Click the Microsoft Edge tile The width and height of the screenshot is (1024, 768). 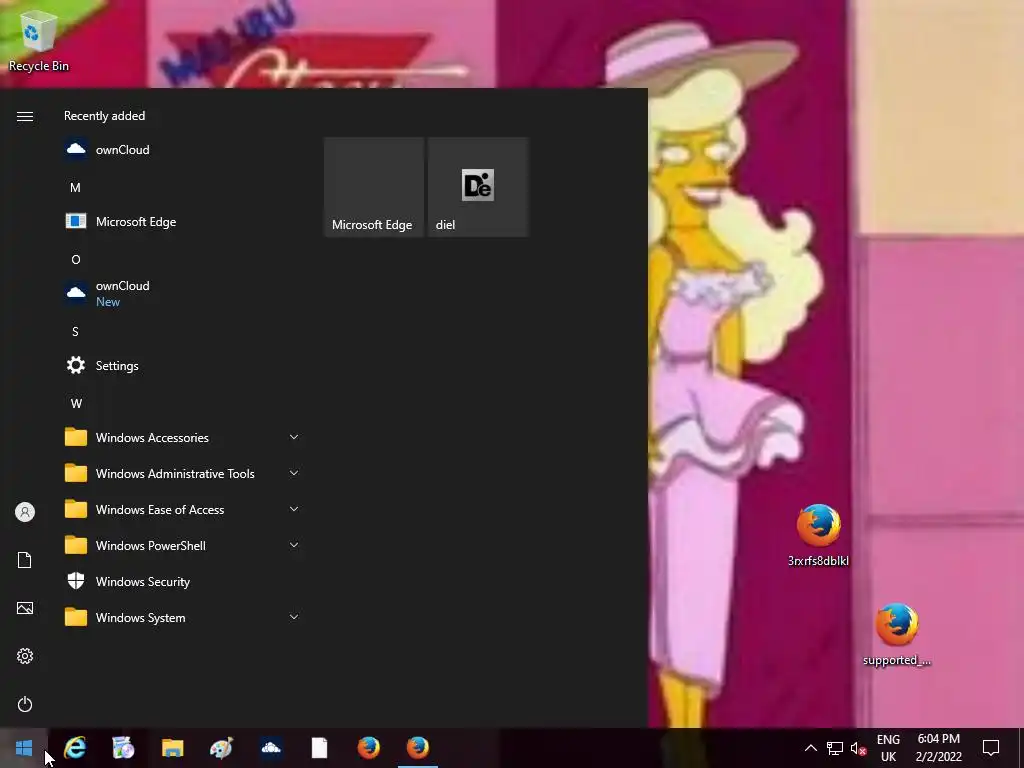point(374,187)
